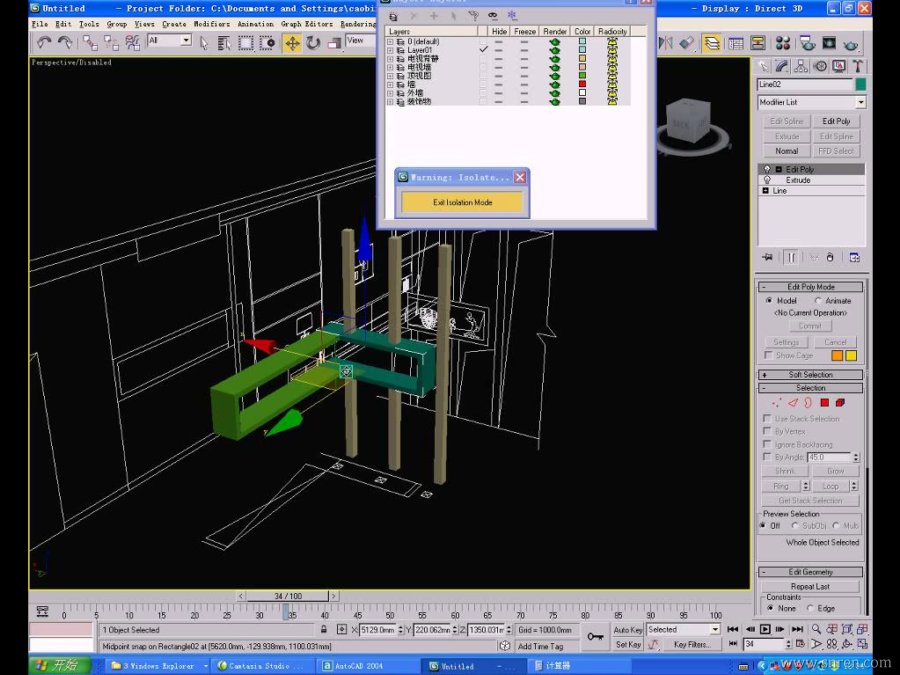Open the File menu
Viewport: 900px width, 675px height.
[x=40, y=24]
